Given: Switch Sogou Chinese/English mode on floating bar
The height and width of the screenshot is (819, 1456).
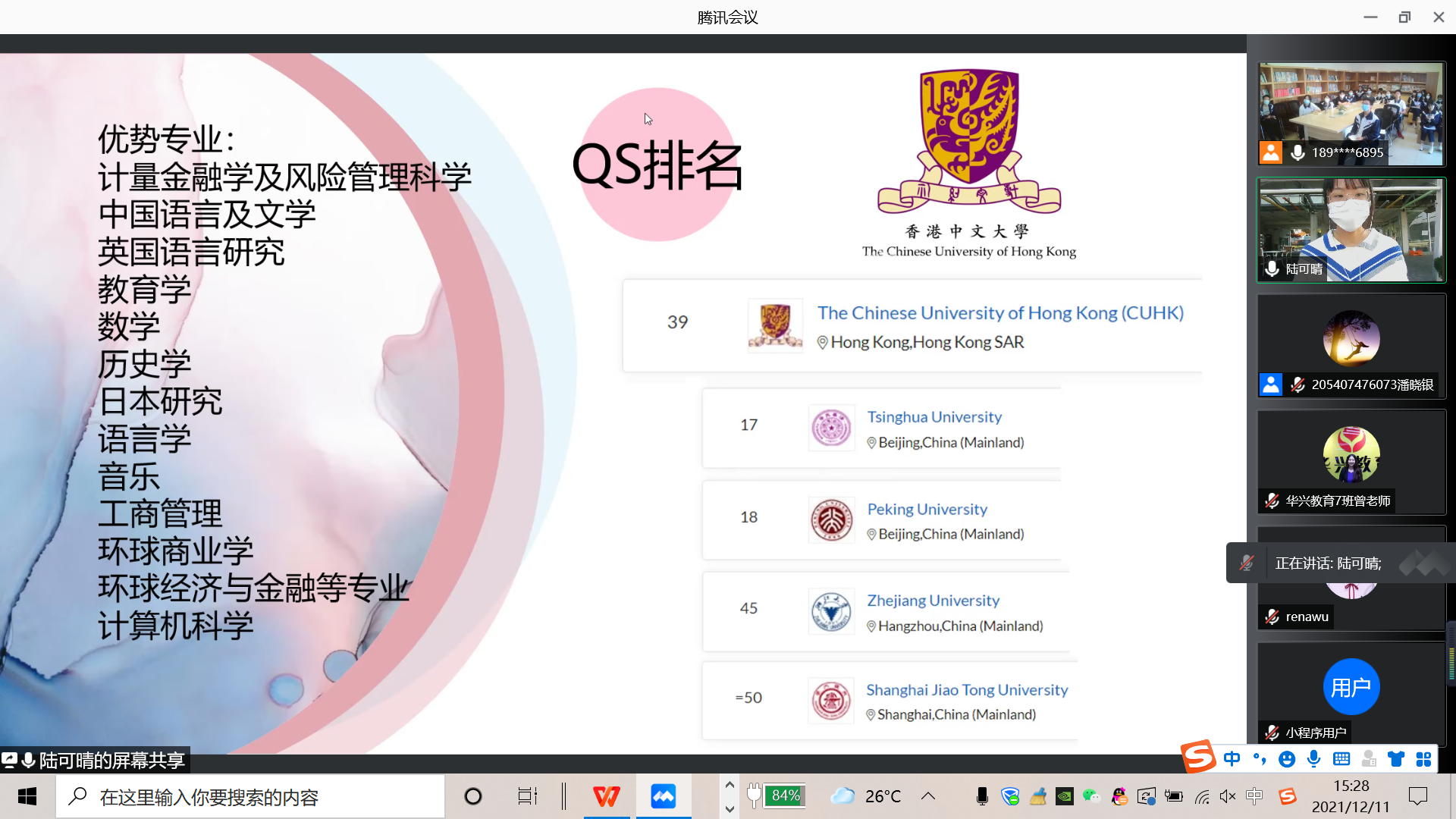Looking at the screenshot, I should point(1232,758).
